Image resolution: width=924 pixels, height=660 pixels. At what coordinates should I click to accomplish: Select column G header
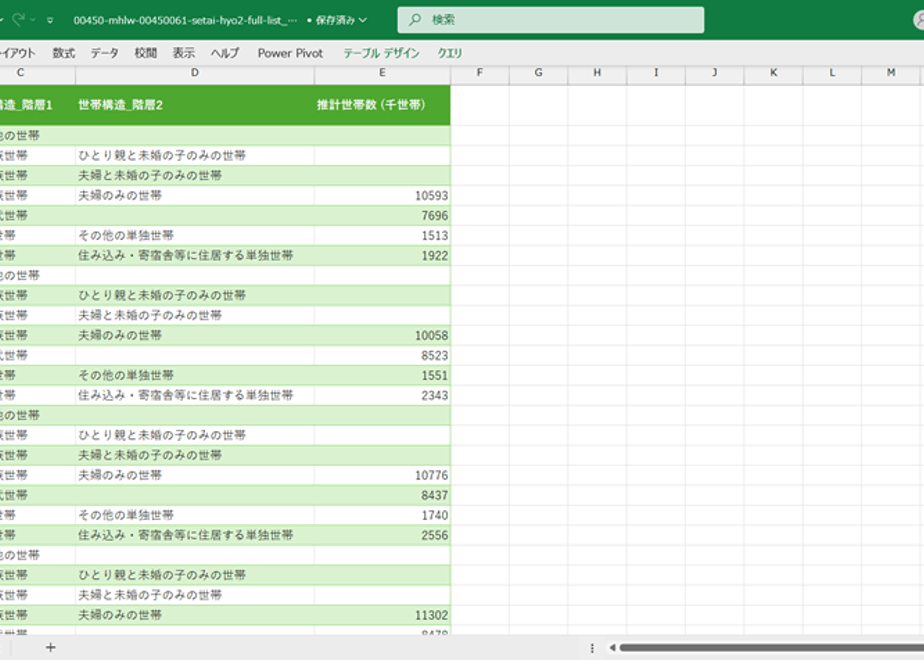[x=539, y=72]
